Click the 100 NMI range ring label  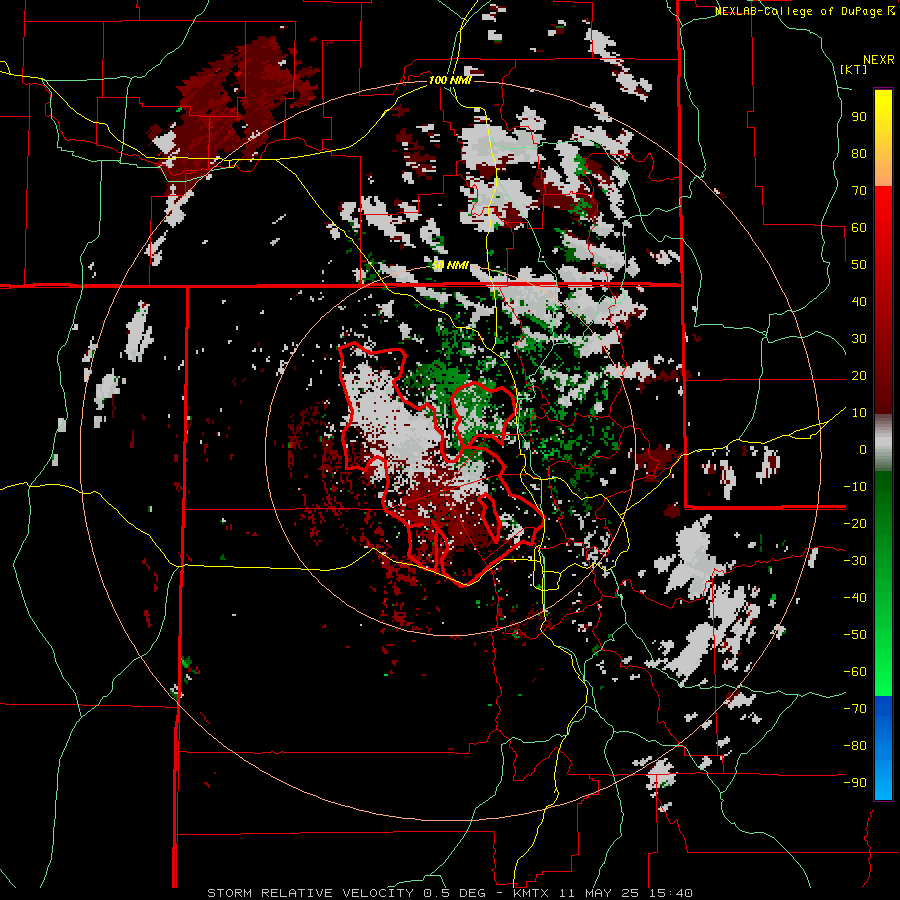450,80
